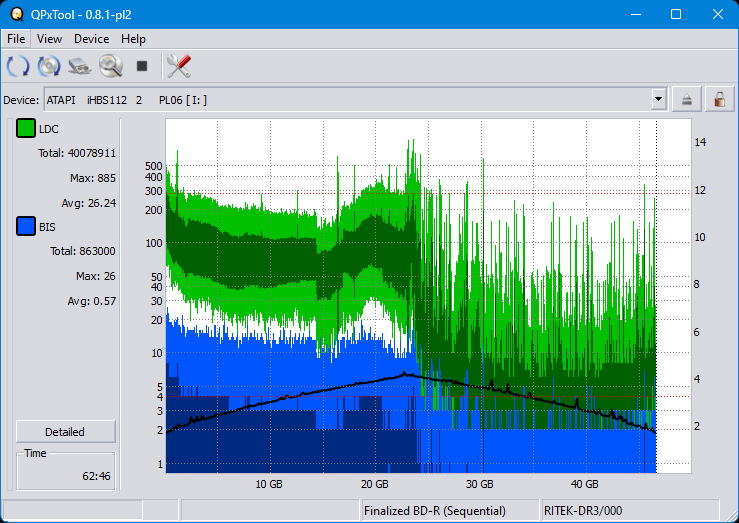Click the green LDC color swatch
Image resolution: width=739 pixels, height=523 pixels.
click(x=26, y=129)
